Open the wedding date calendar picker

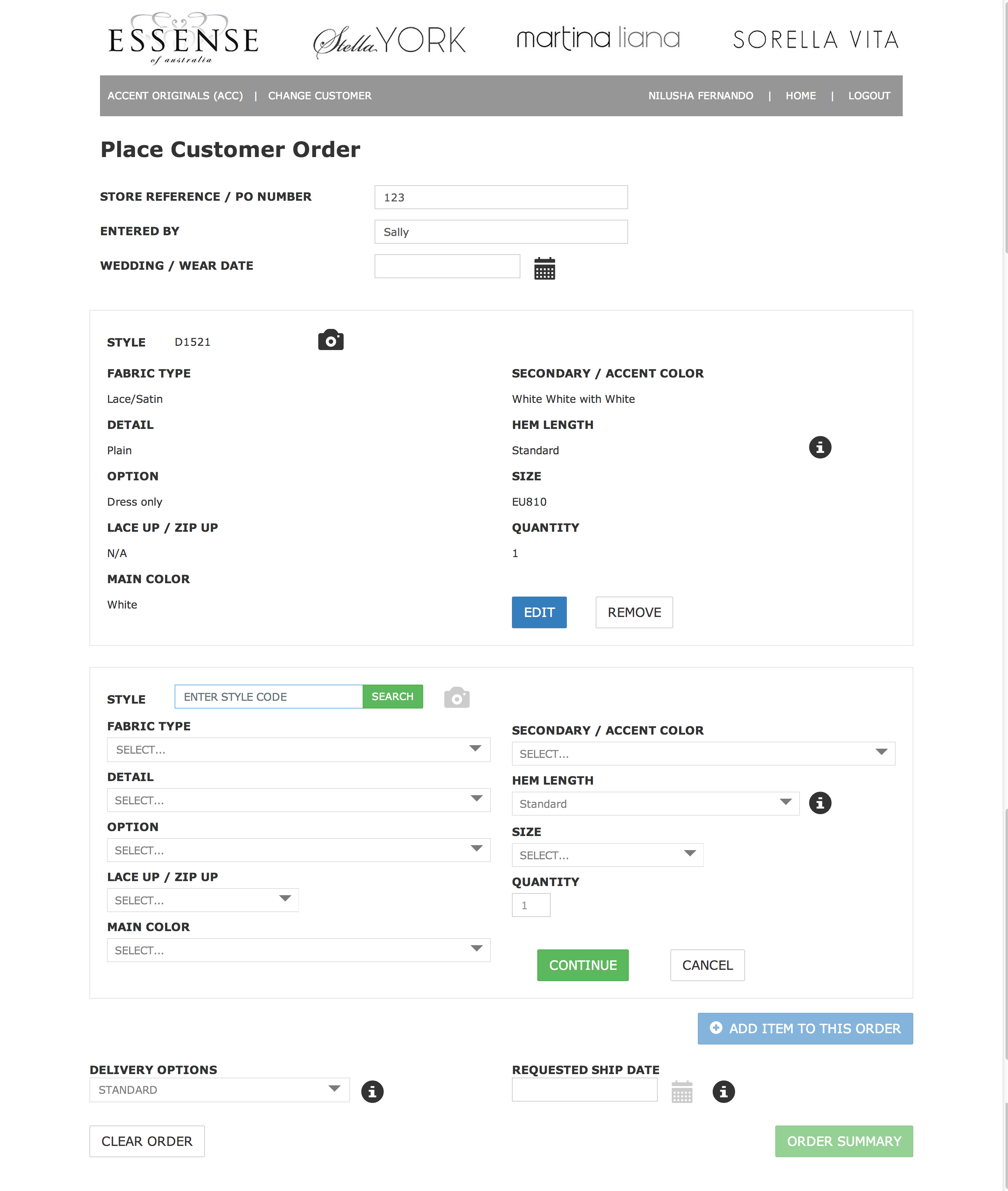pos(544,268)
